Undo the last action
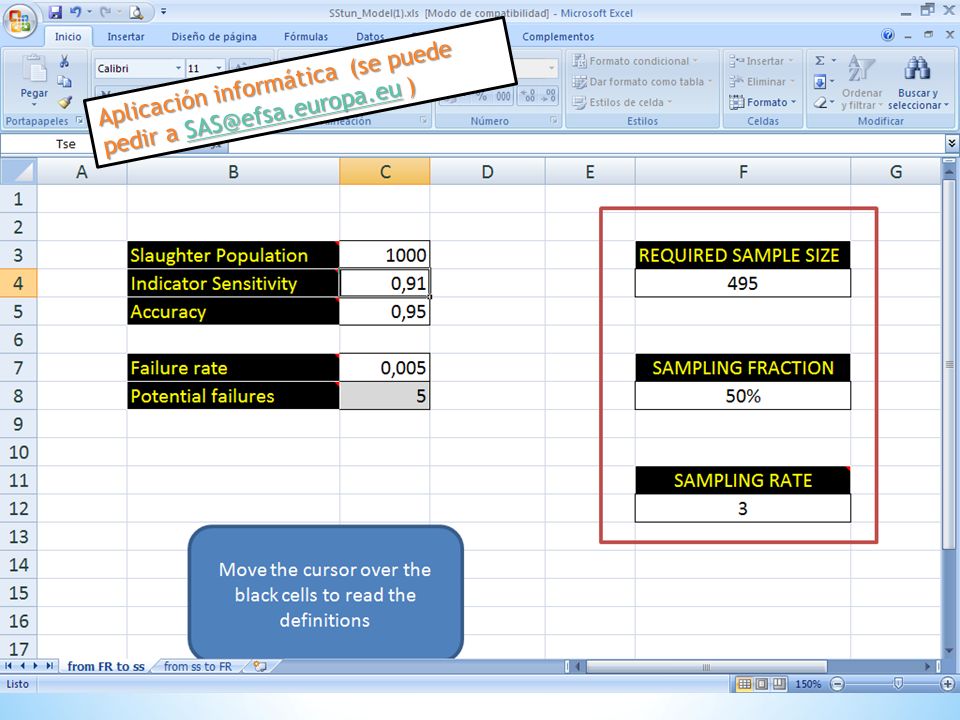Screen dimensions: 960x720 [75, 12]
